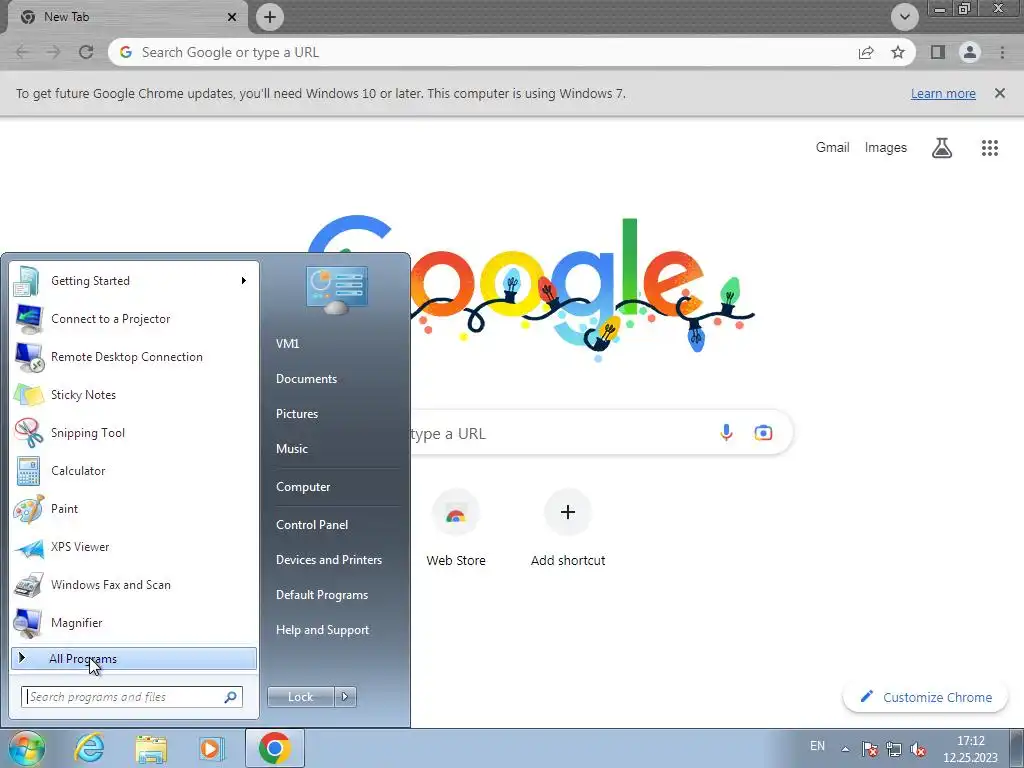This screenshot has height=768, width=1024.
Task: Open the shutdown options arrow next to Lock
Action: click(345, 697)
